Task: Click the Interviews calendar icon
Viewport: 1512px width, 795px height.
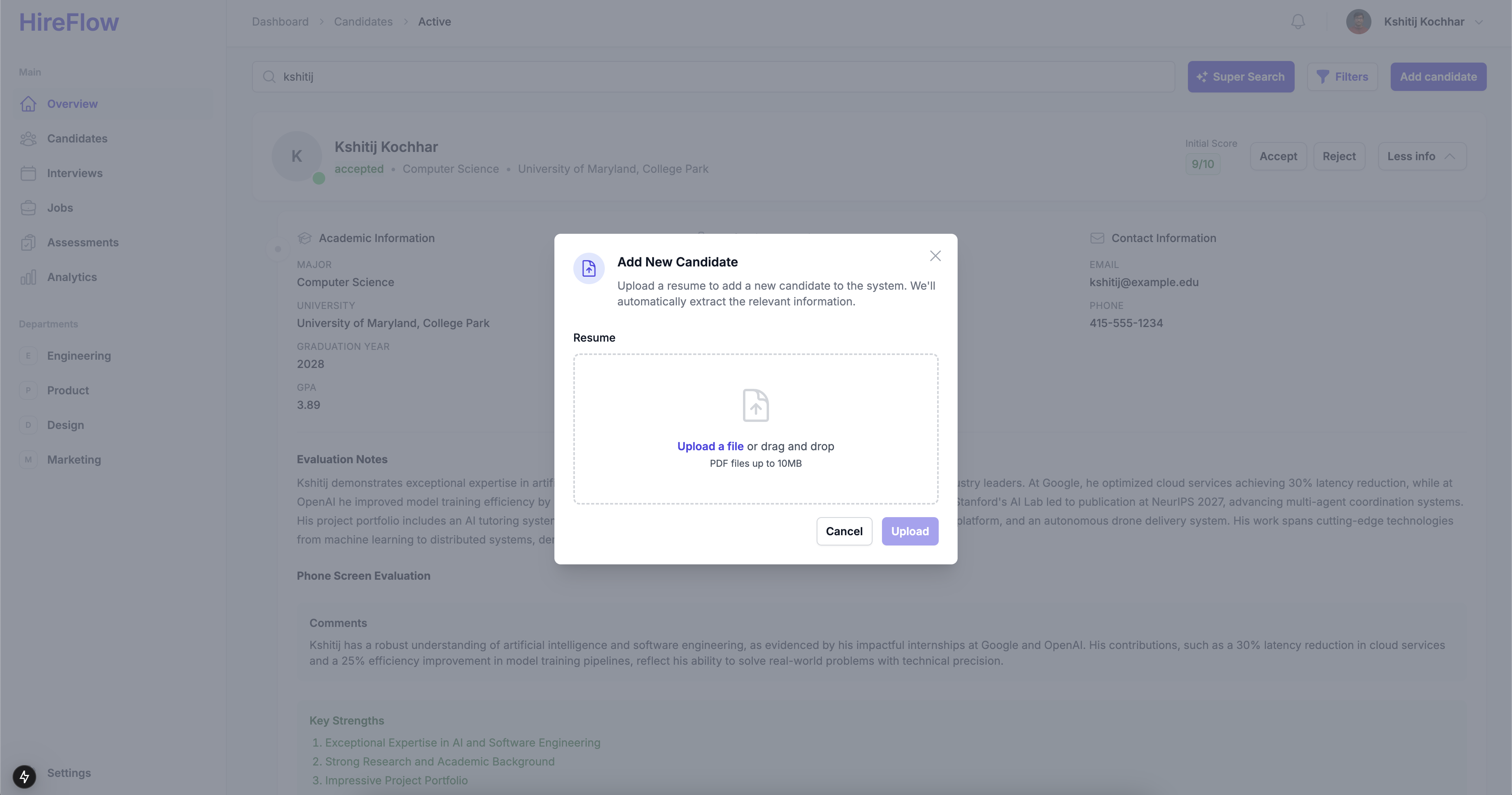Action: pos(28,173)
